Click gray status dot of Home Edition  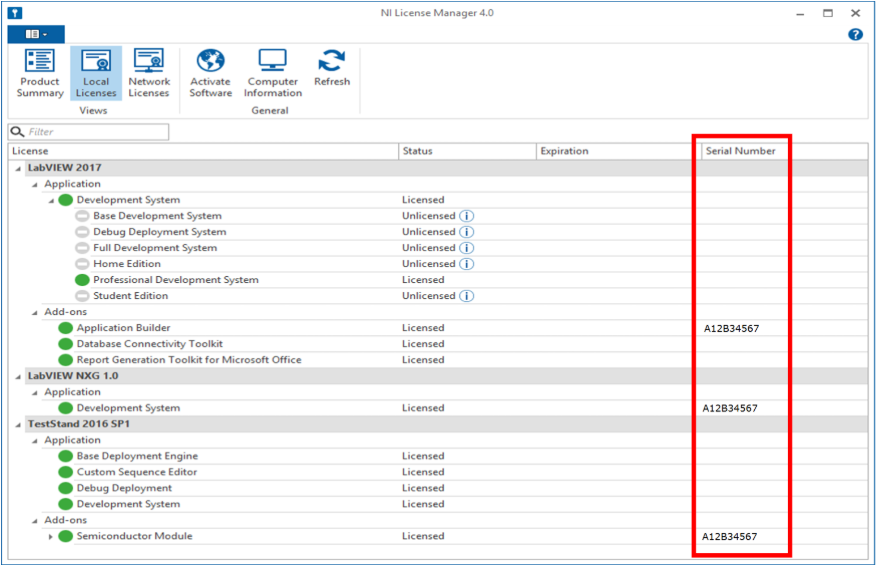point(82,264)
